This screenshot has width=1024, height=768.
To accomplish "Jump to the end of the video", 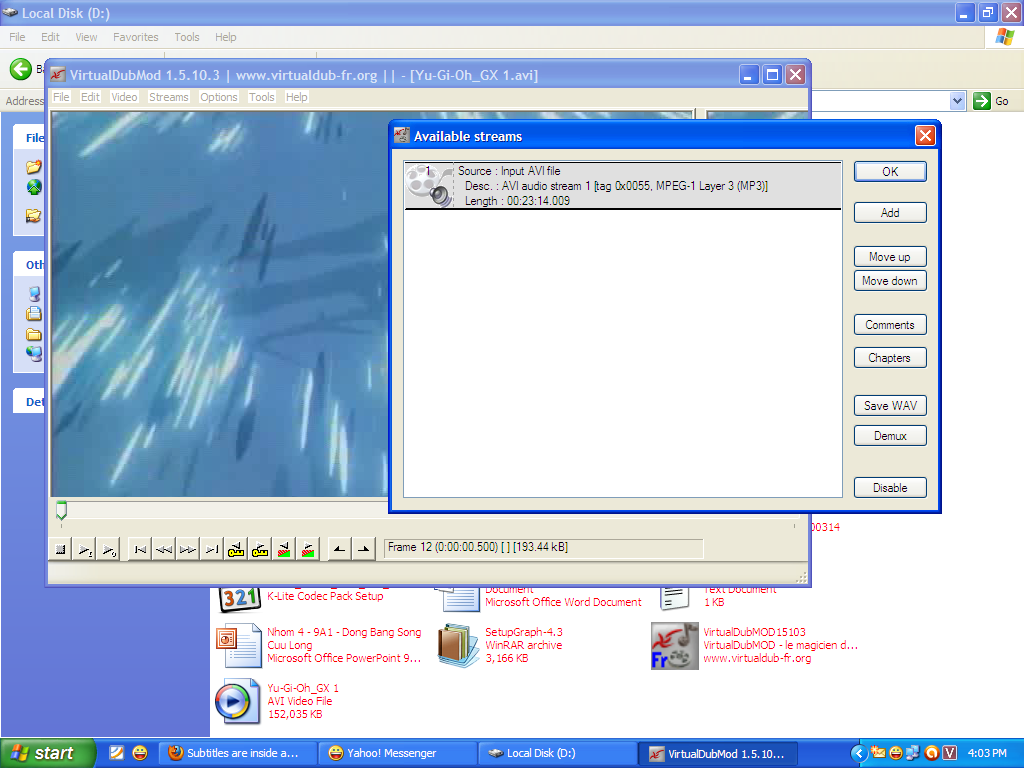I will [212, 549].
